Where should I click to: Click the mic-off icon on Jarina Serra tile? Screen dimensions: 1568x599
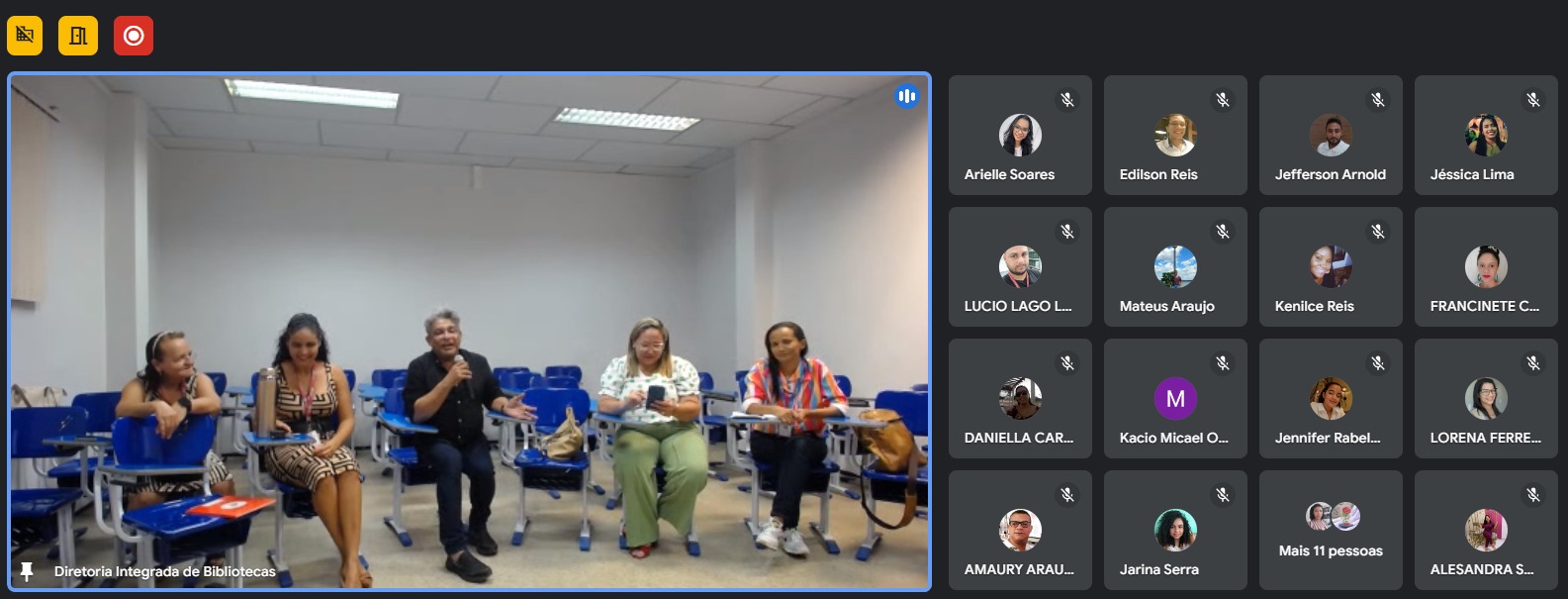pyautogui.click(x=1223, y=494)
